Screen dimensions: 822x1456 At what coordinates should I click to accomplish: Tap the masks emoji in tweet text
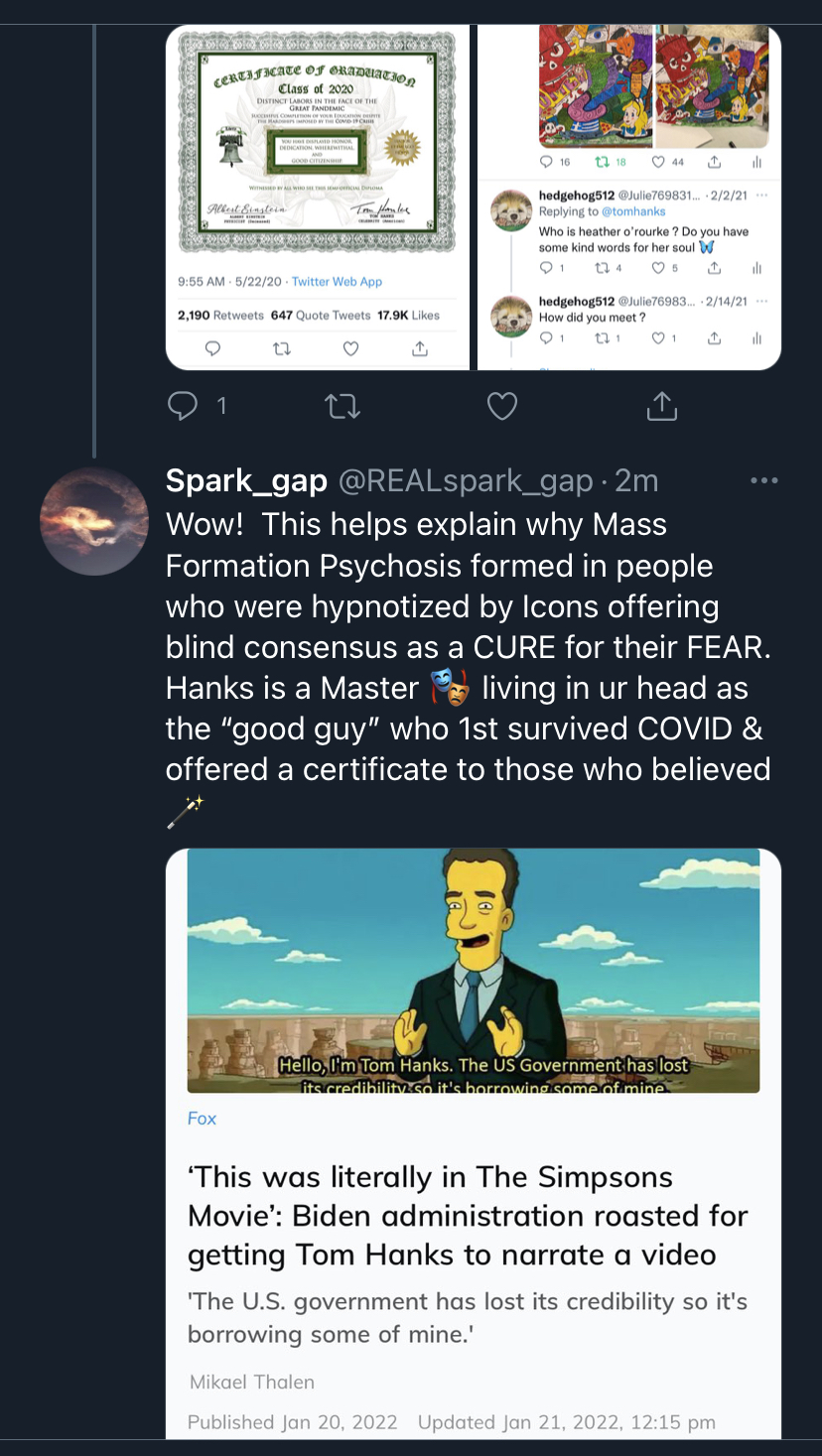tap(450, 688)
